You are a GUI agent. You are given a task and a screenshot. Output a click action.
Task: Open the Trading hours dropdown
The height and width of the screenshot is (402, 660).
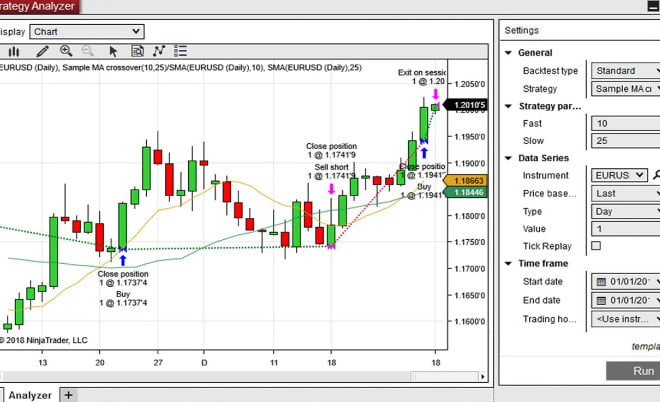625,319
